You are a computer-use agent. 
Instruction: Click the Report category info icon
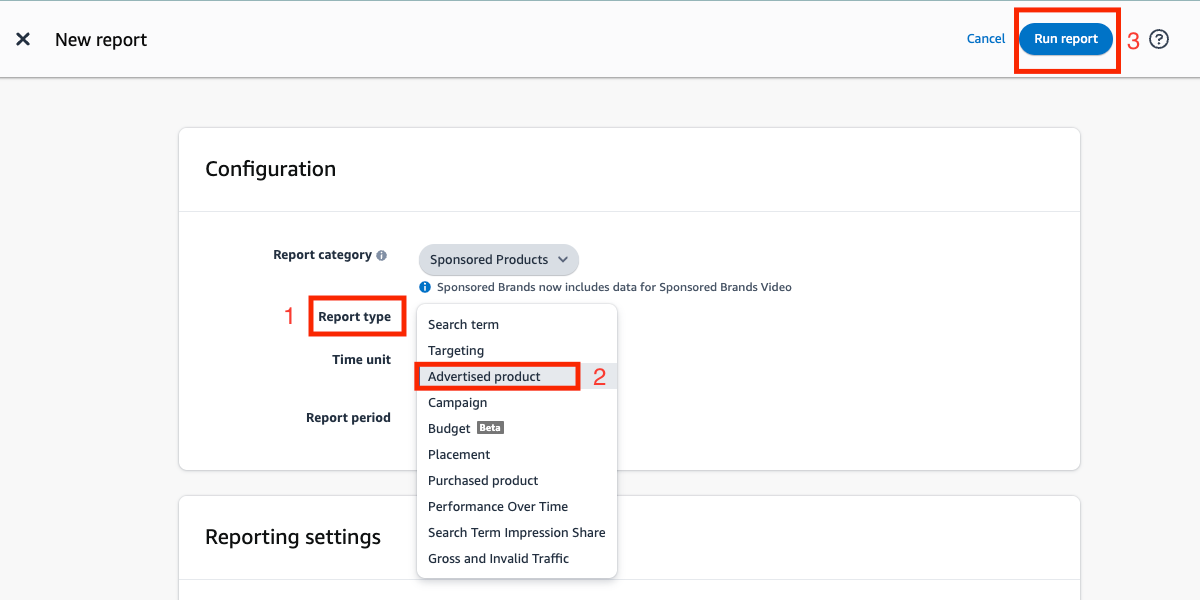tap(382, 256)
